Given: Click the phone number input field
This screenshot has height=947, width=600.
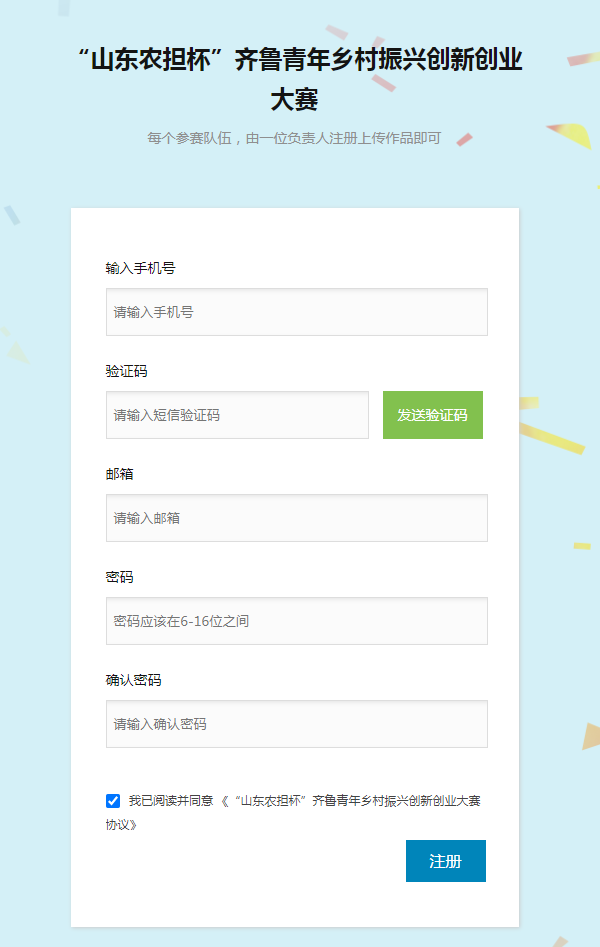Looking at the screenshot, I should tap(296, 312).
